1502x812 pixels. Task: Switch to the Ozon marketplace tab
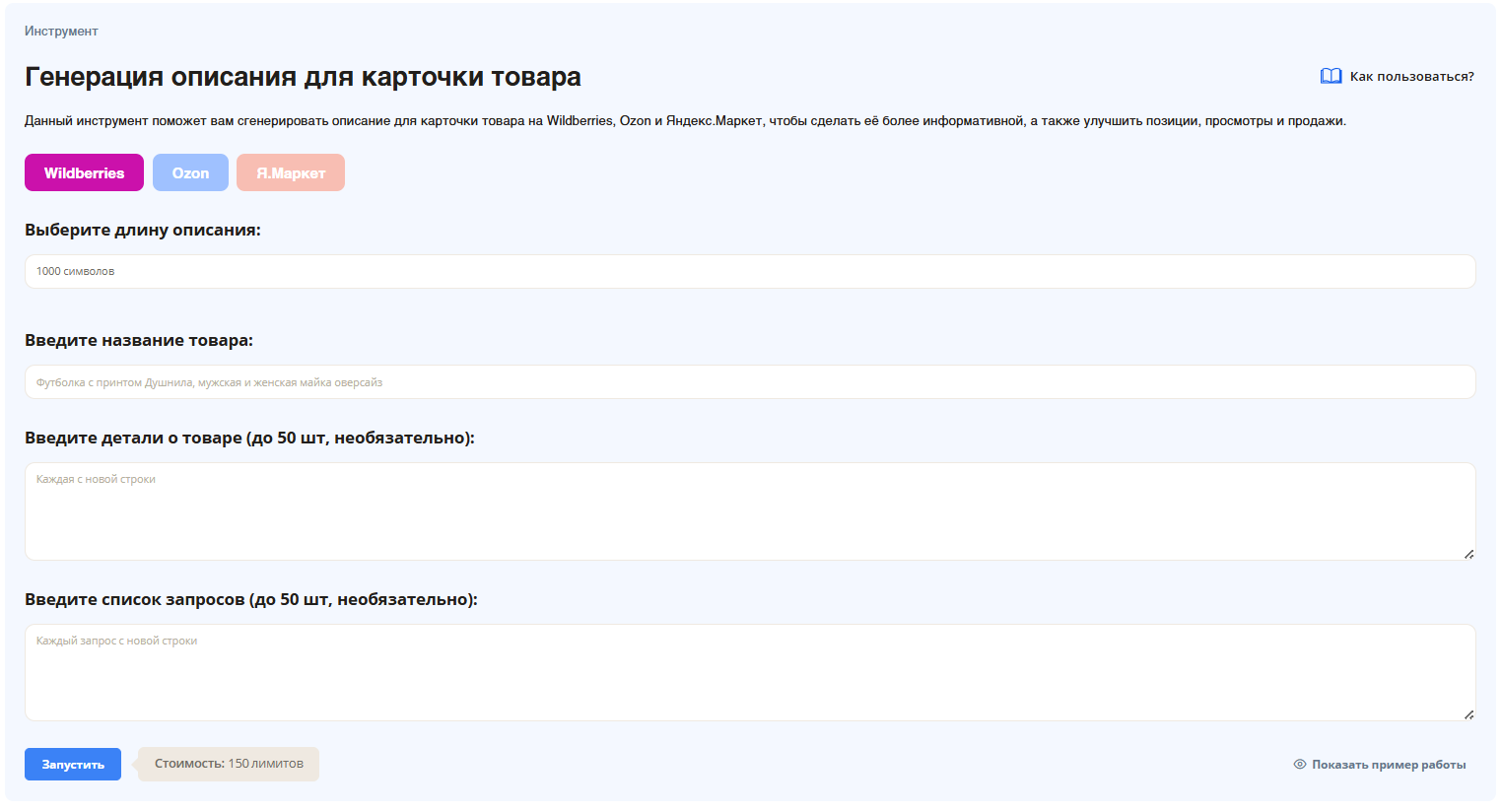[x=190, y=172]
